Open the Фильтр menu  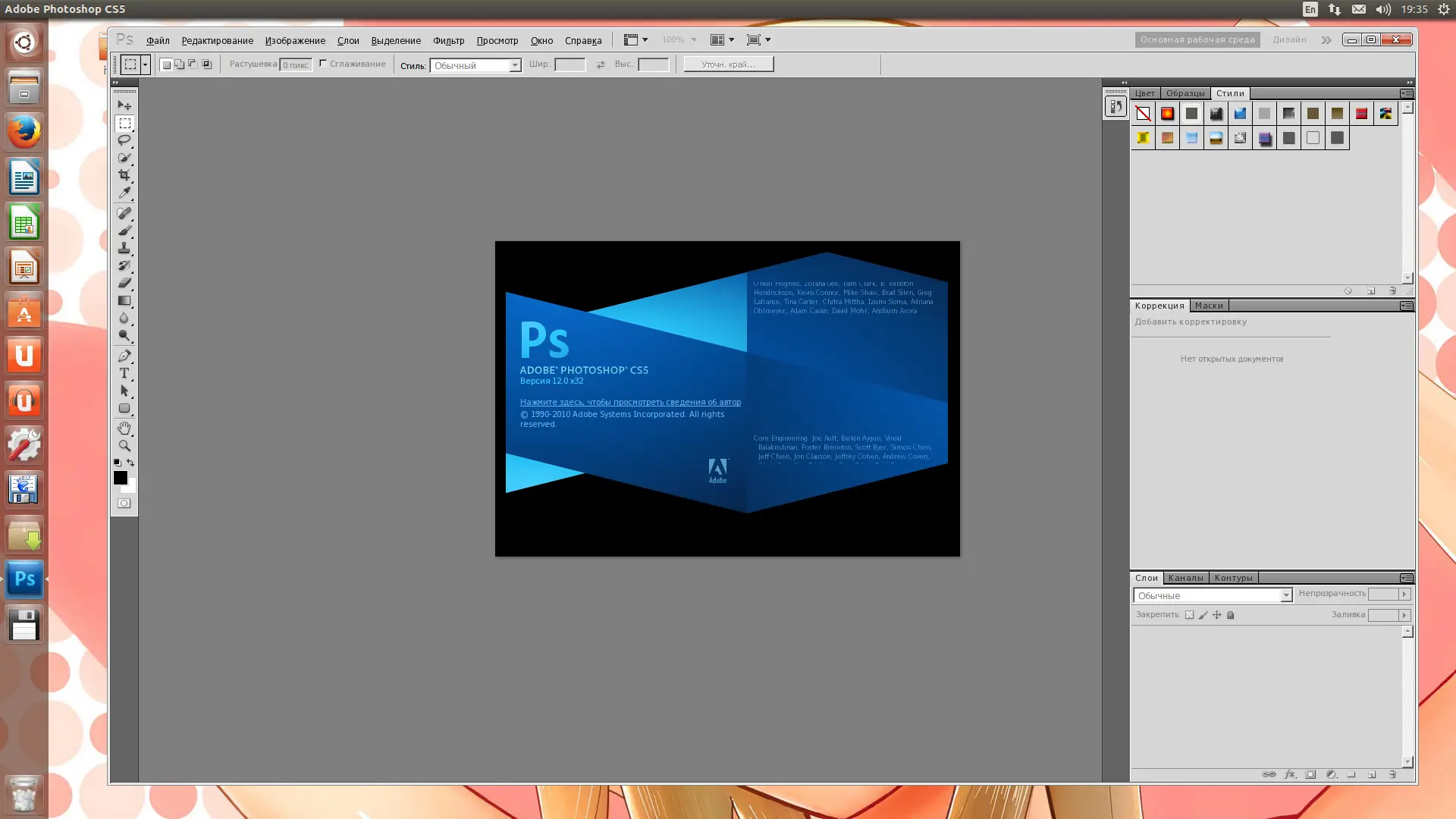[448, 40]
